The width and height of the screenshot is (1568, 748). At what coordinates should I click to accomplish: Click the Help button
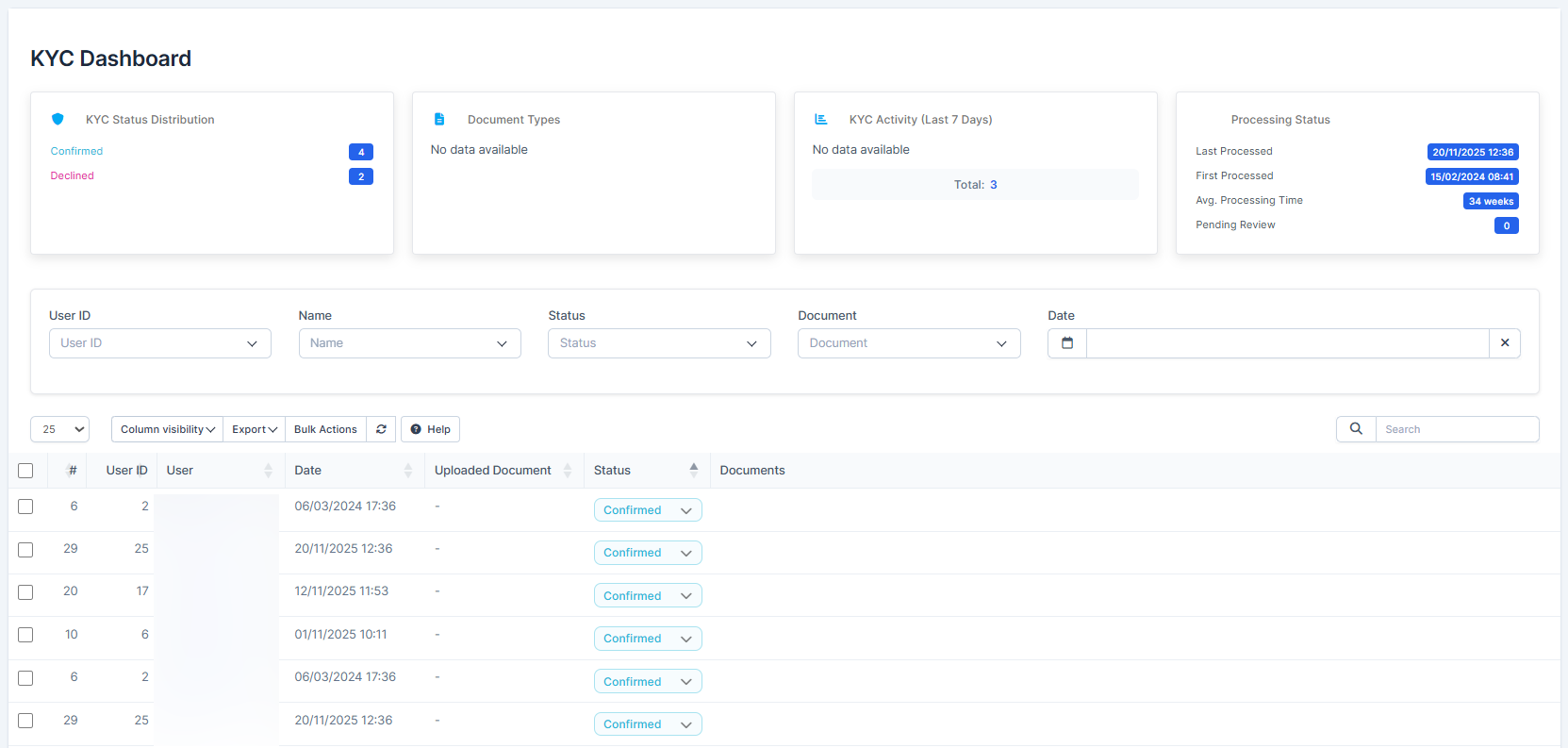(x=430, y=429)
